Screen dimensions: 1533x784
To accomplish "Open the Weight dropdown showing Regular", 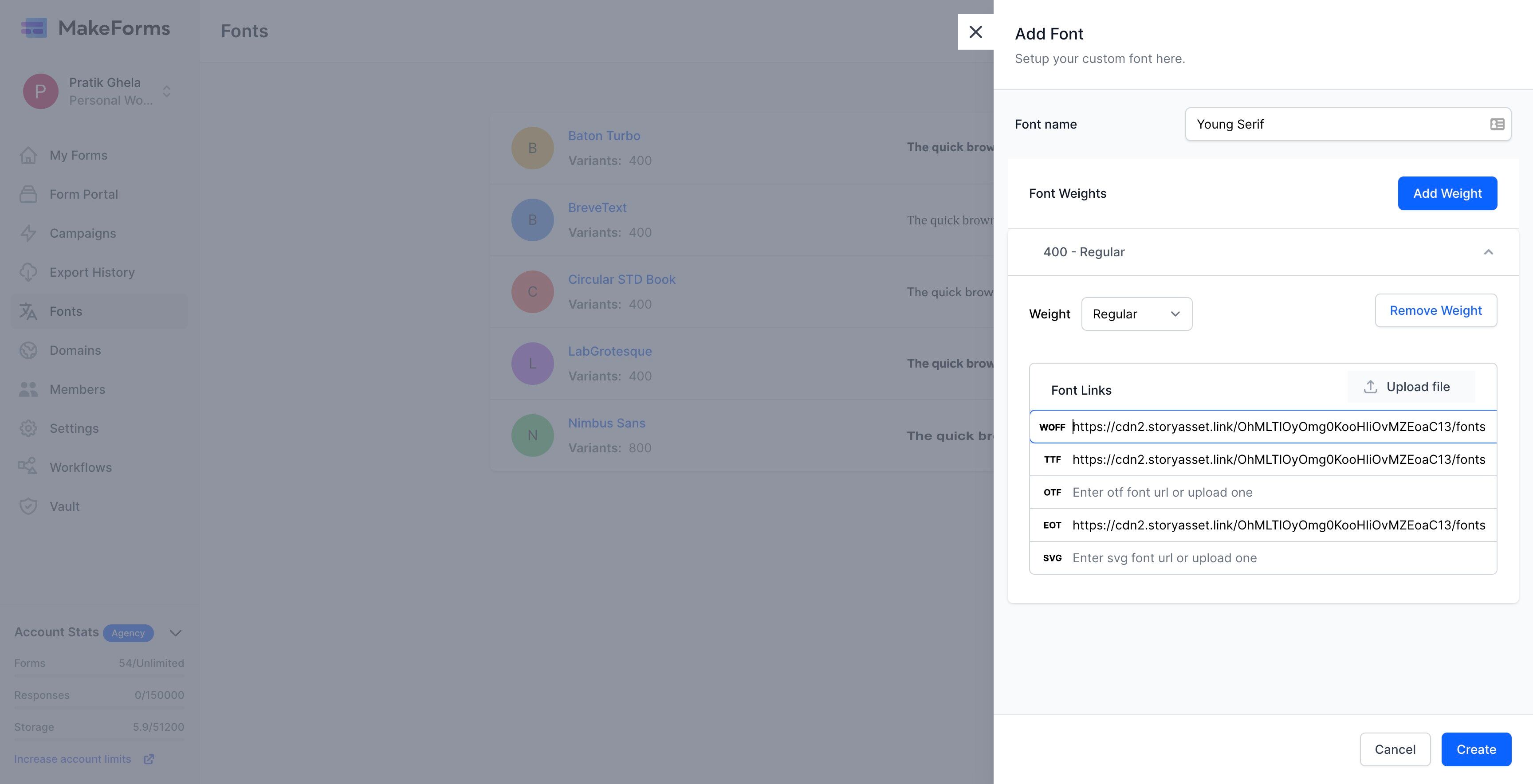I will pyautogui.click(x=1136, y=314).
